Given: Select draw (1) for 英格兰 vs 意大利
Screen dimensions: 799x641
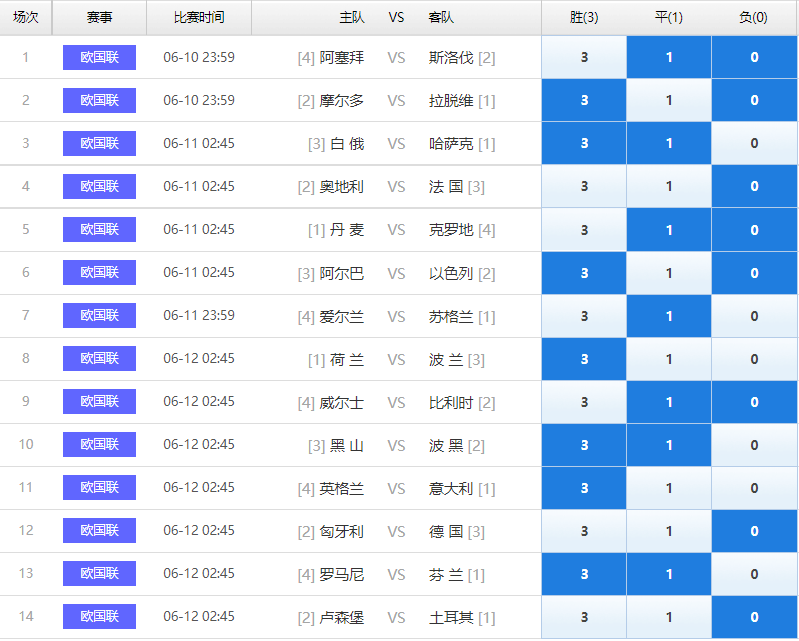Looking at the screenshot, I should (669, 488).
